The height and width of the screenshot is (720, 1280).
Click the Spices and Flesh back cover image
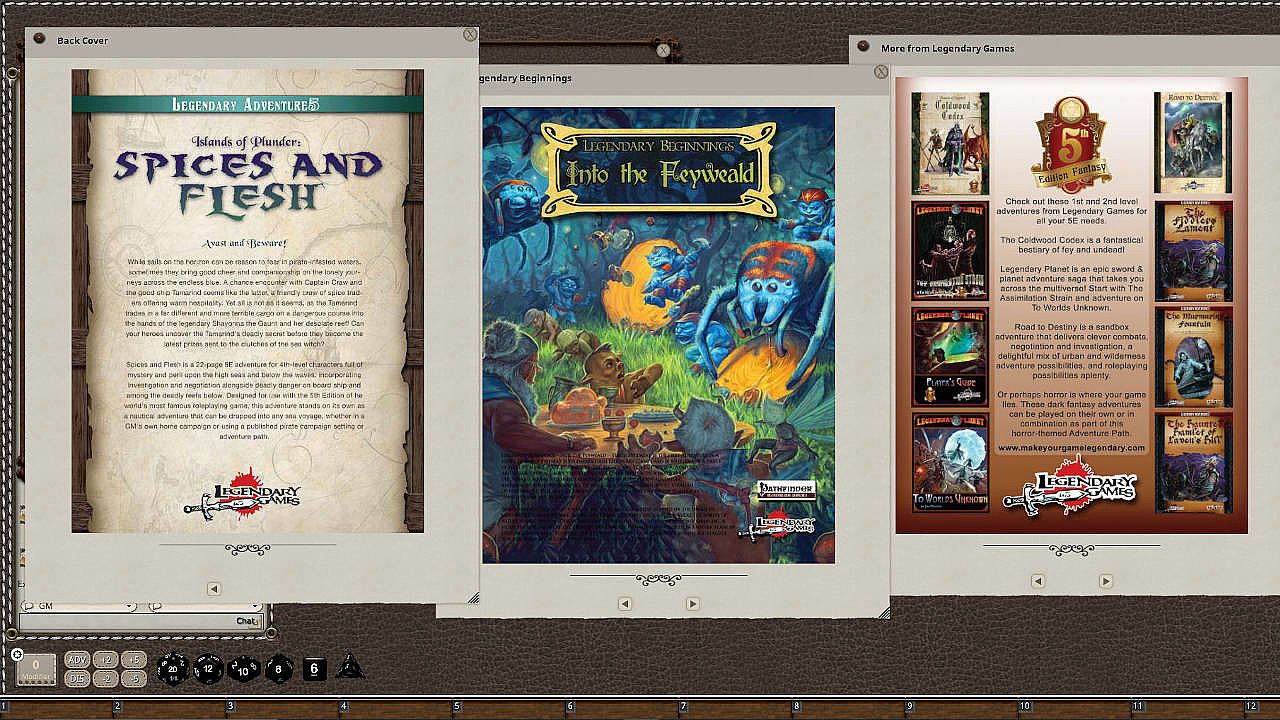click(x=248, y=301)
